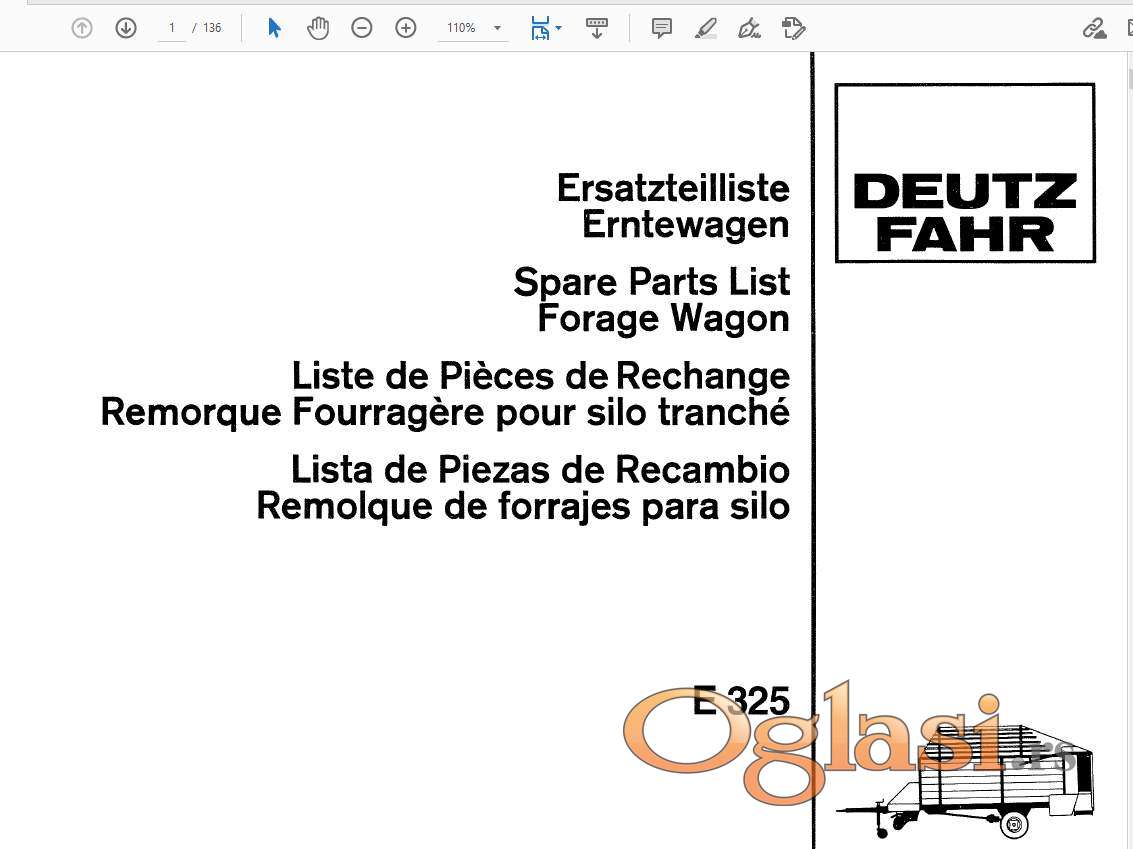Screen dimensions: 1133x849
Task: Click the line "Lista de Piezas de Recambio"
Action: pos(540,470)
